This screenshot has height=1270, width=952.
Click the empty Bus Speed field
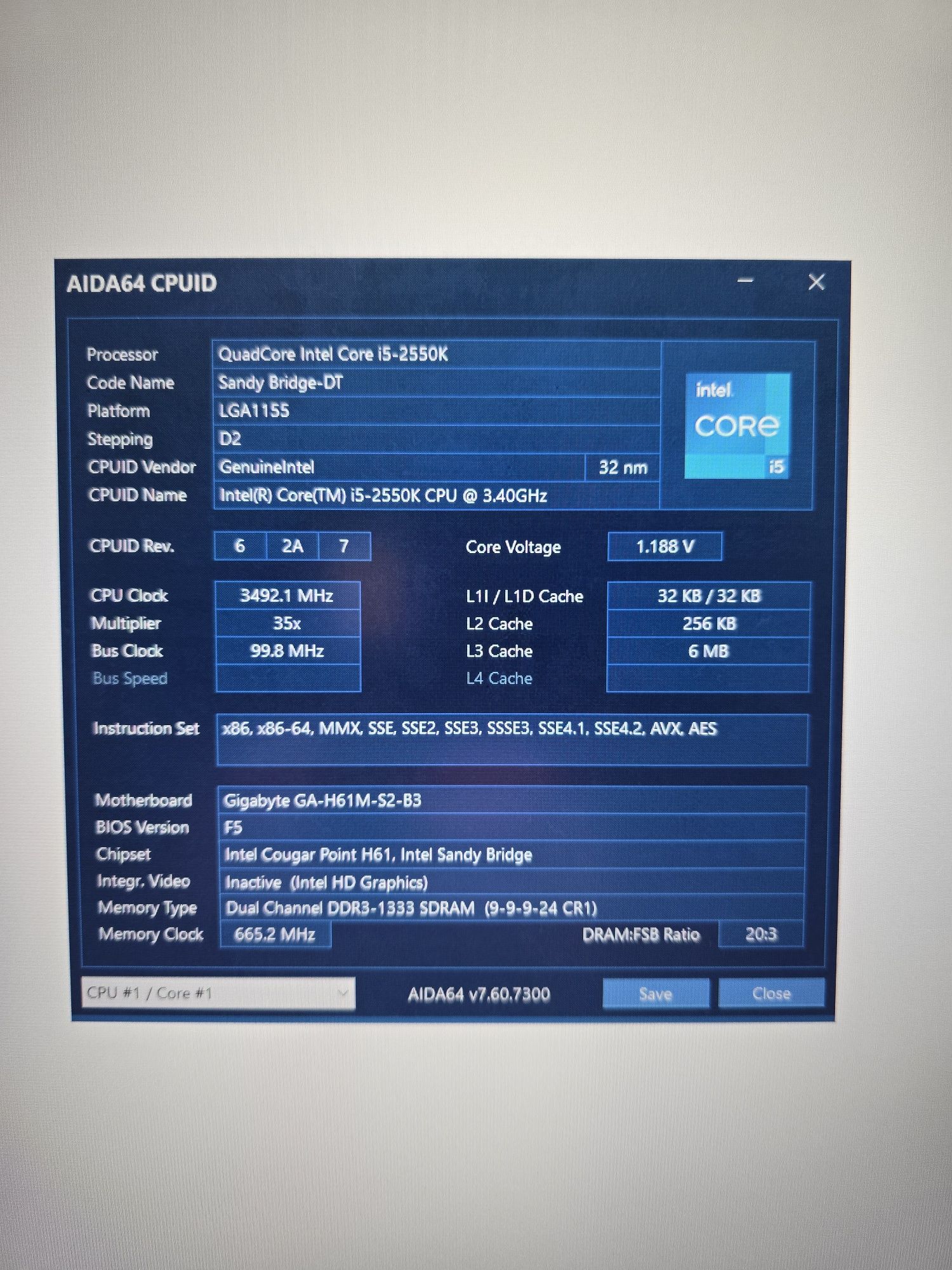288,678
